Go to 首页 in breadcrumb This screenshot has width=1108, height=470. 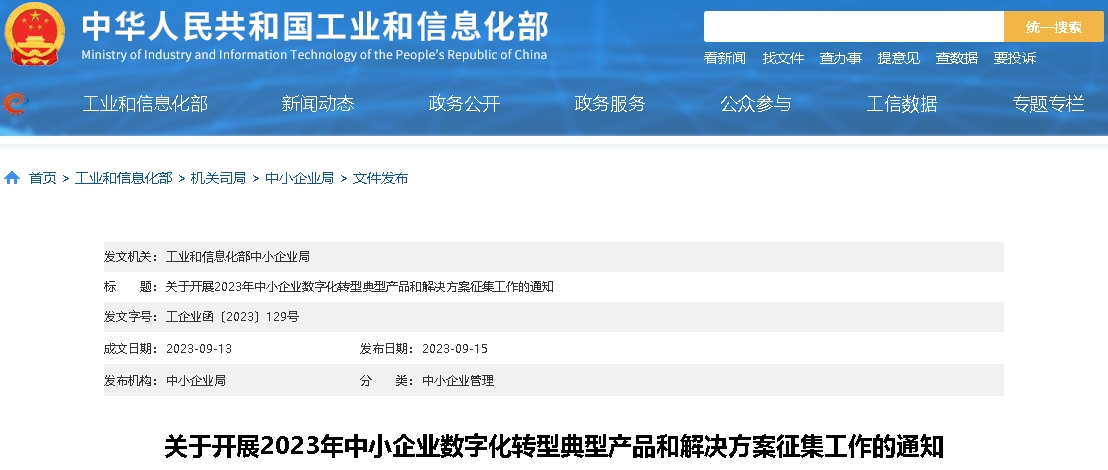[42, 178]
